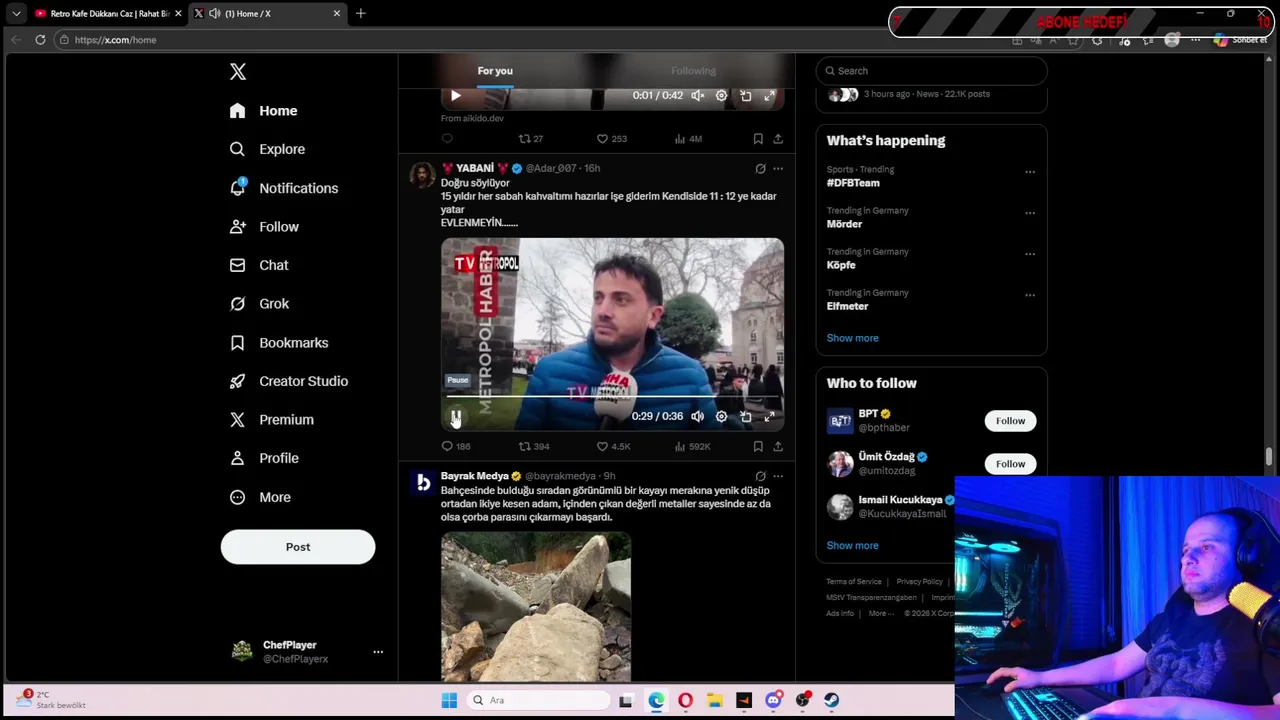Open more options for Mörder trend

pos(1029,213)
